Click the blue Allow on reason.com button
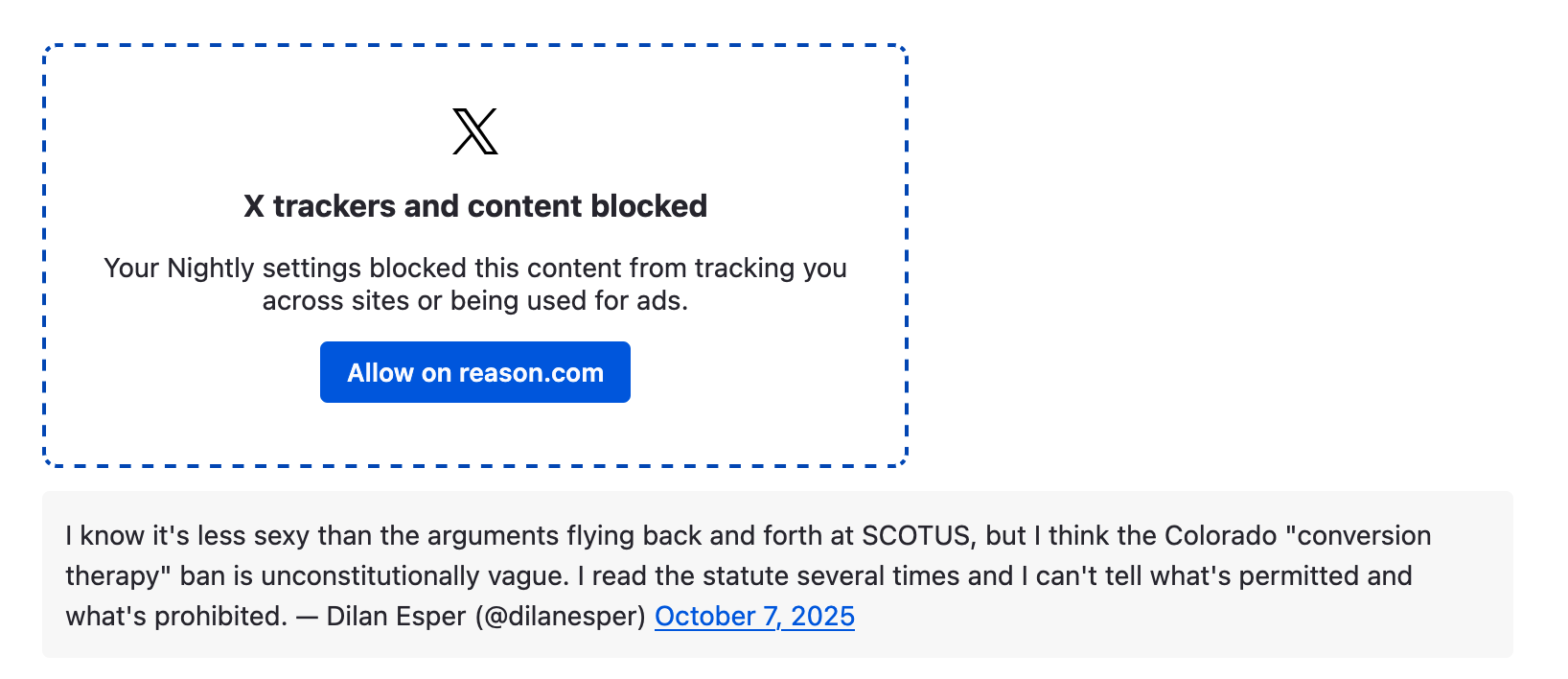Screen dimensions: 1568x679 tap(474, 372)
